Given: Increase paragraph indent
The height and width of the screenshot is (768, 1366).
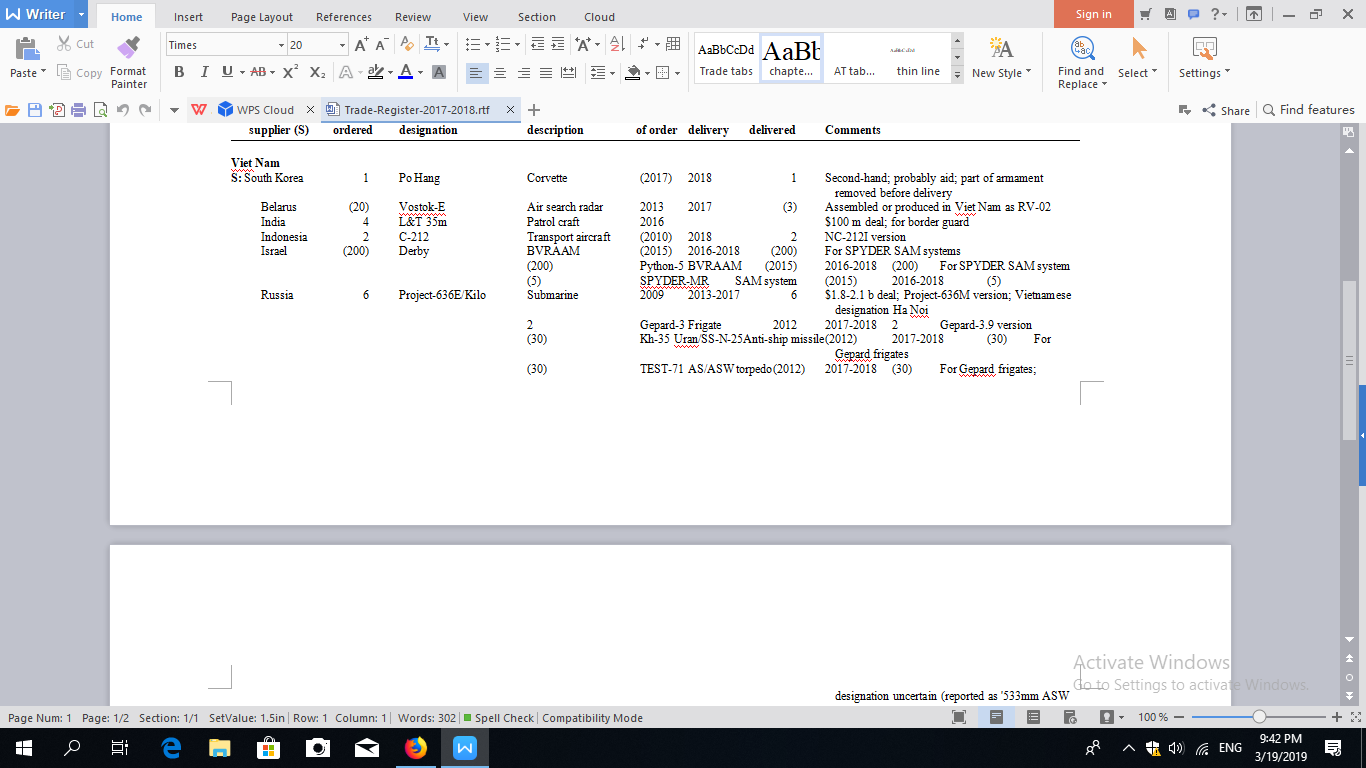Looking at the screenshot, I should (560, 45).
